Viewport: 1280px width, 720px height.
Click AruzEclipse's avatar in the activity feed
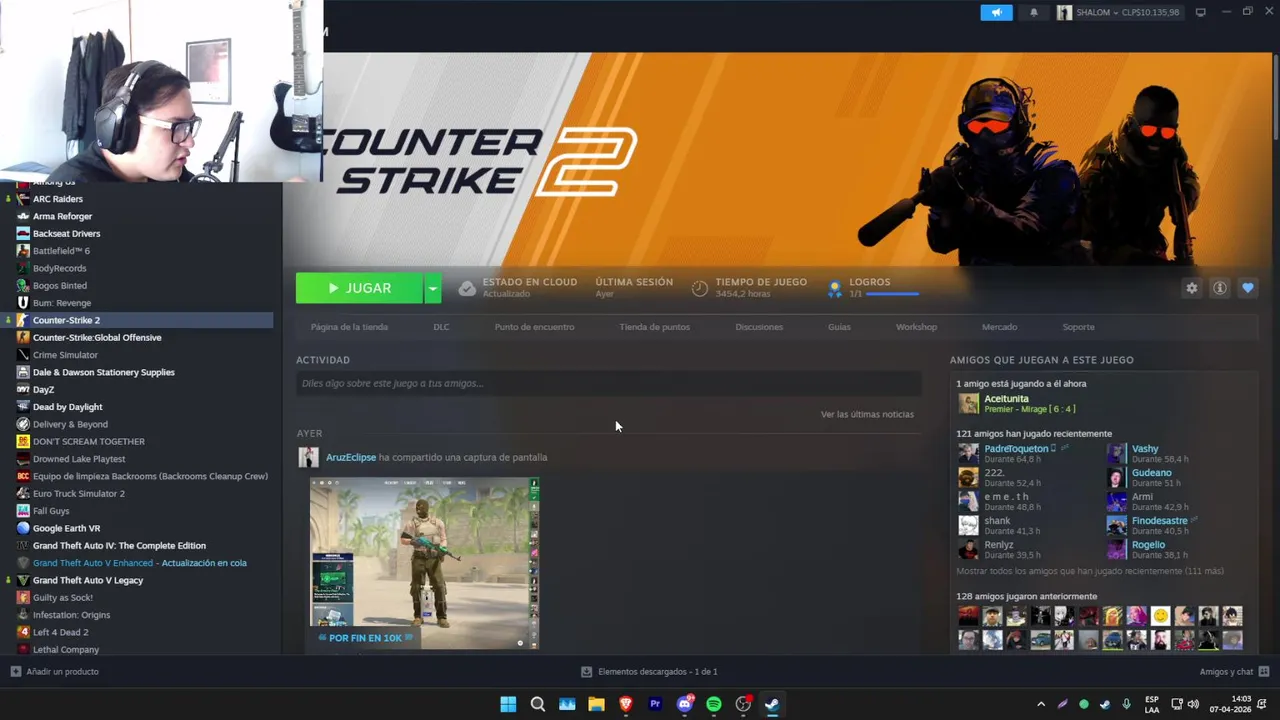tap(308, 457)
